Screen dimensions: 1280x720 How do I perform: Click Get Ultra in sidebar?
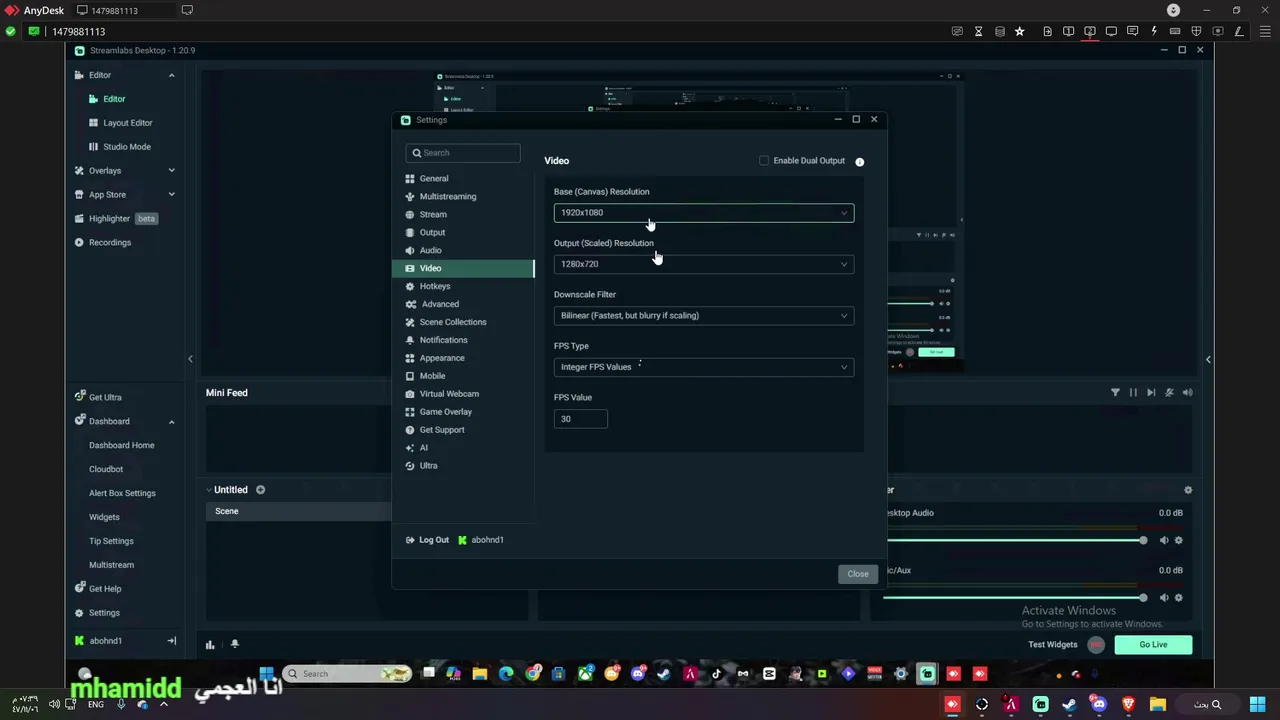tap(98, 397)
